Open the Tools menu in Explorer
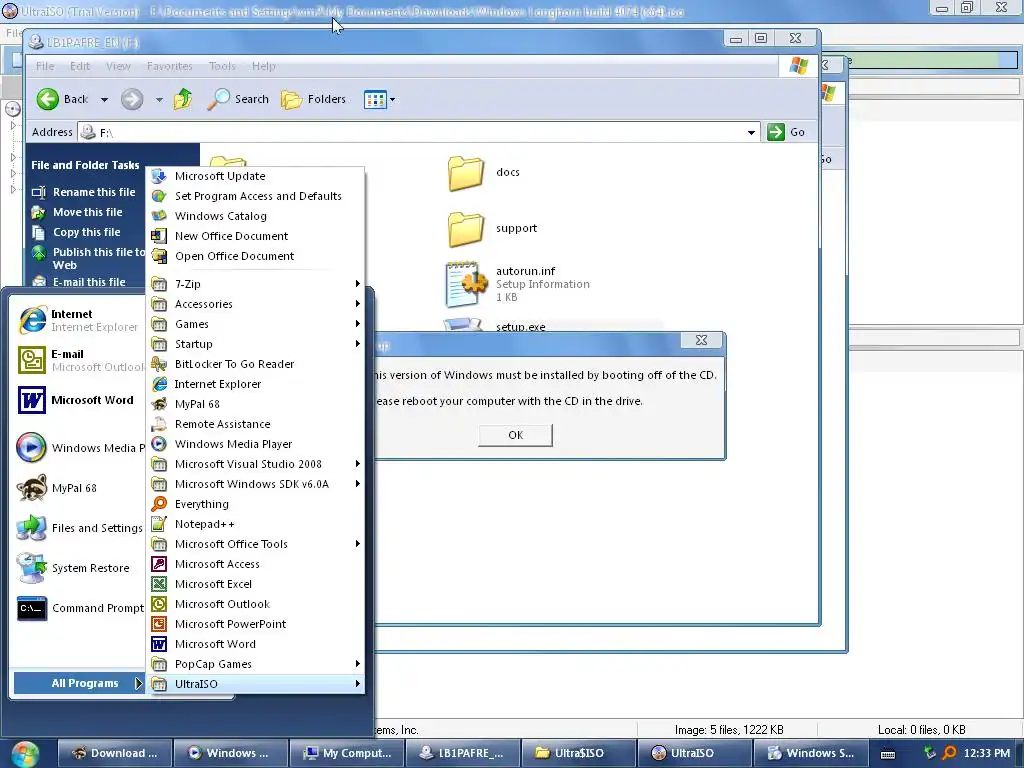The image size is (1024, 768). [x=222, y=66]
